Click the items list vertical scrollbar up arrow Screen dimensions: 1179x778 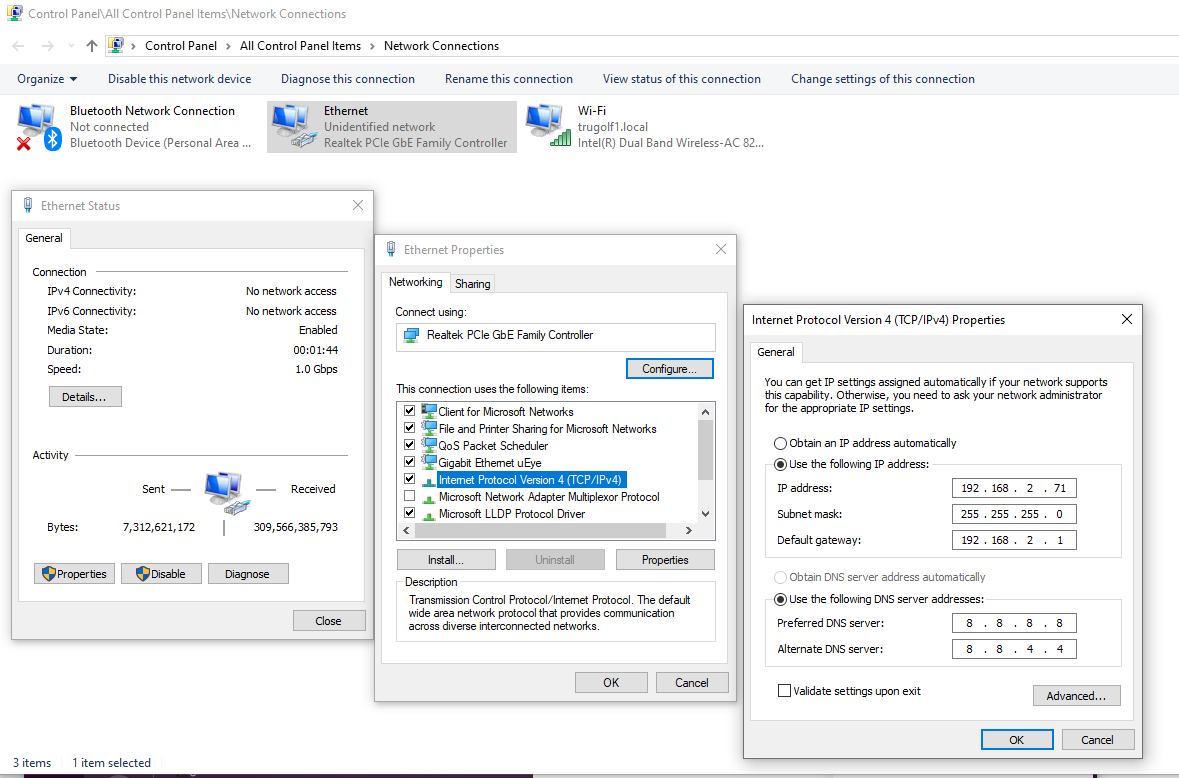tap(705, 411)
